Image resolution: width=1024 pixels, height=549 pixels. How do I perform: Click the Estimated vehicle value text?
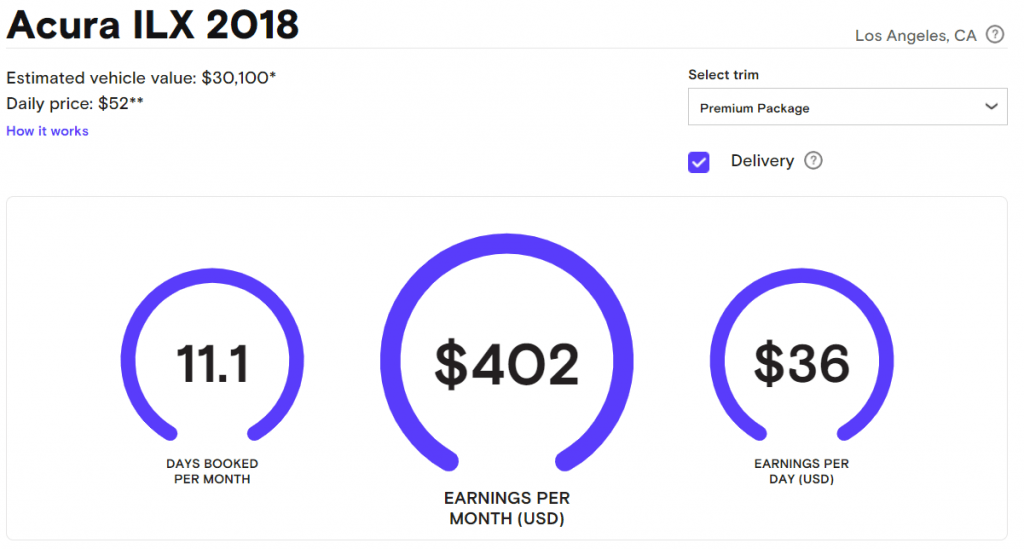[141, 78]
